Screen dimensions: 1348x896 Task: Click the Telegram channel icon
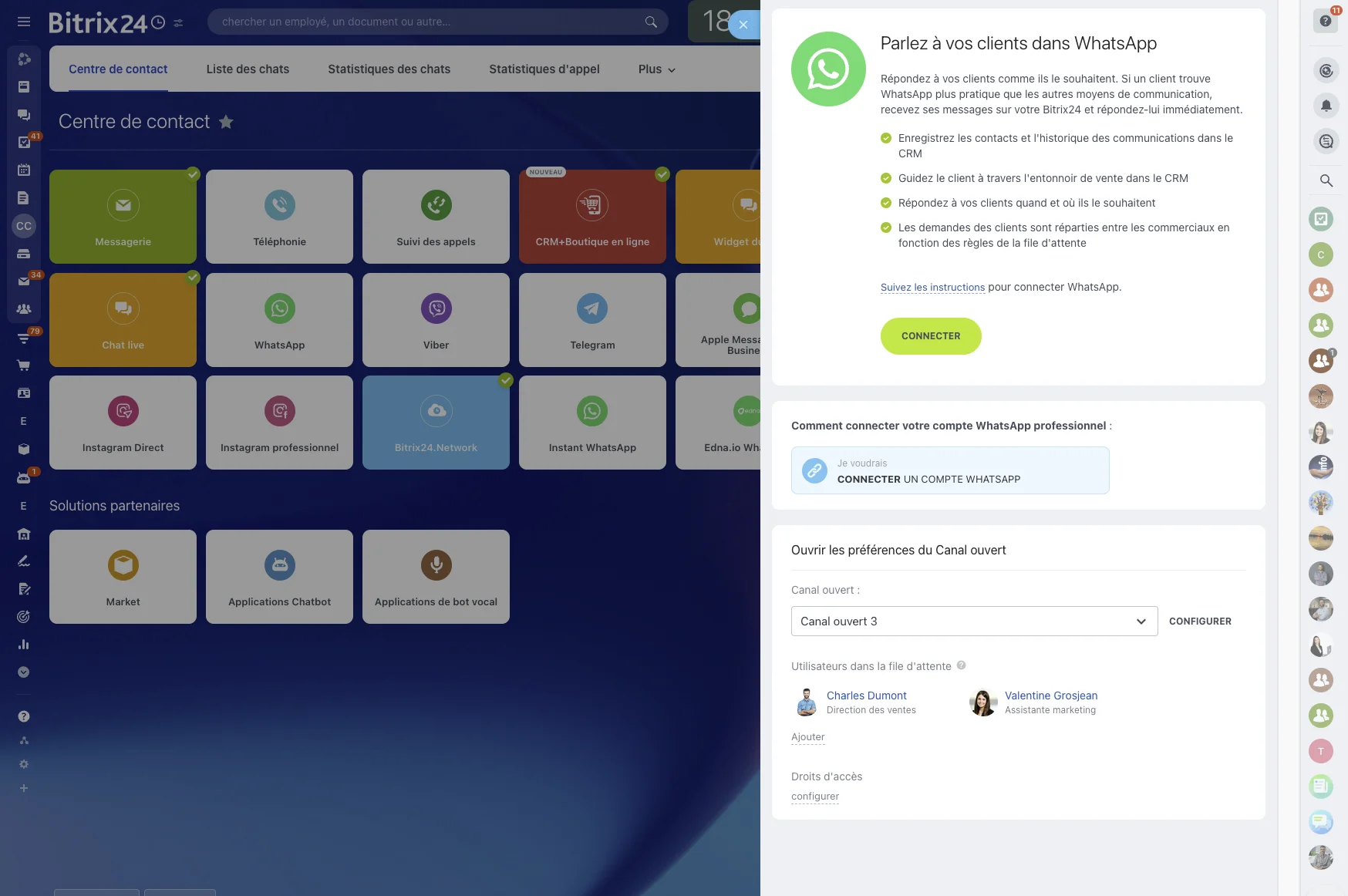[x=591, y=308]
